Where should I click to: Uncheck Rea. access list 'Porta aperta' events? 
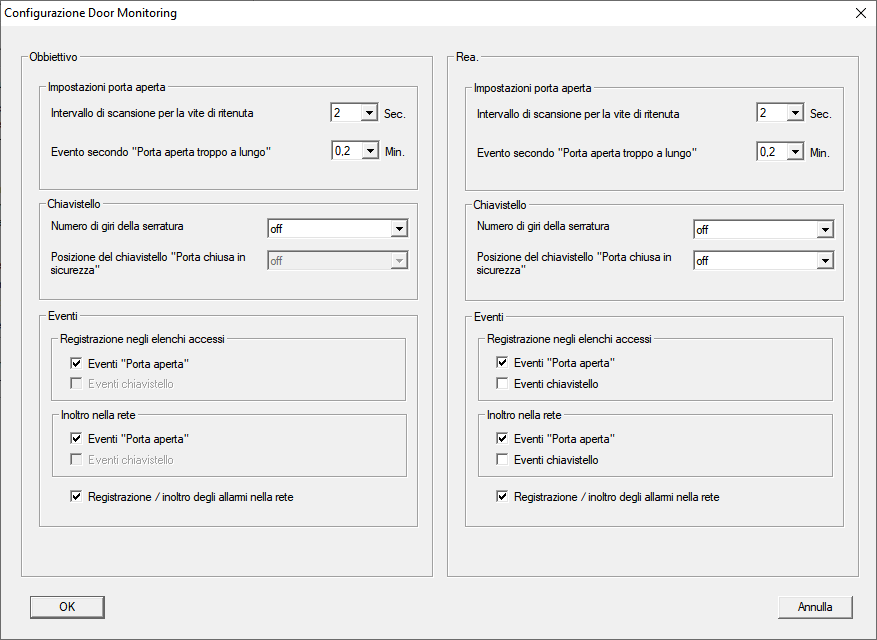coord(503,363)
